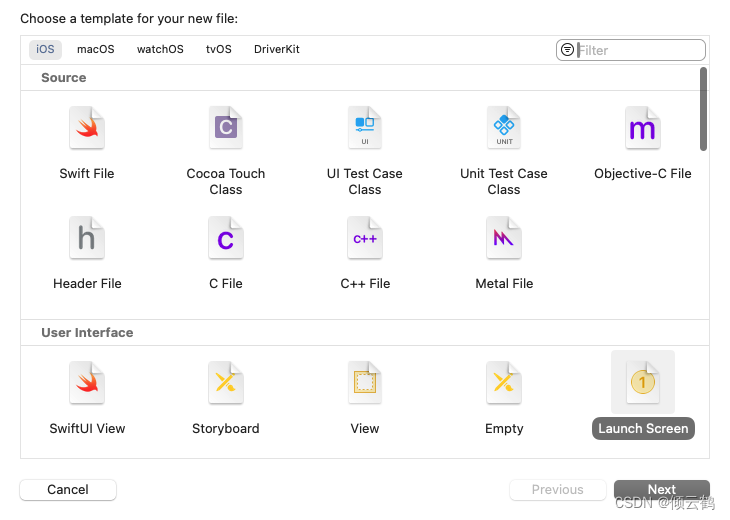Switch to the macOS platform tab
This screenshot has height=520, width=730.
(x=95, y=49)
